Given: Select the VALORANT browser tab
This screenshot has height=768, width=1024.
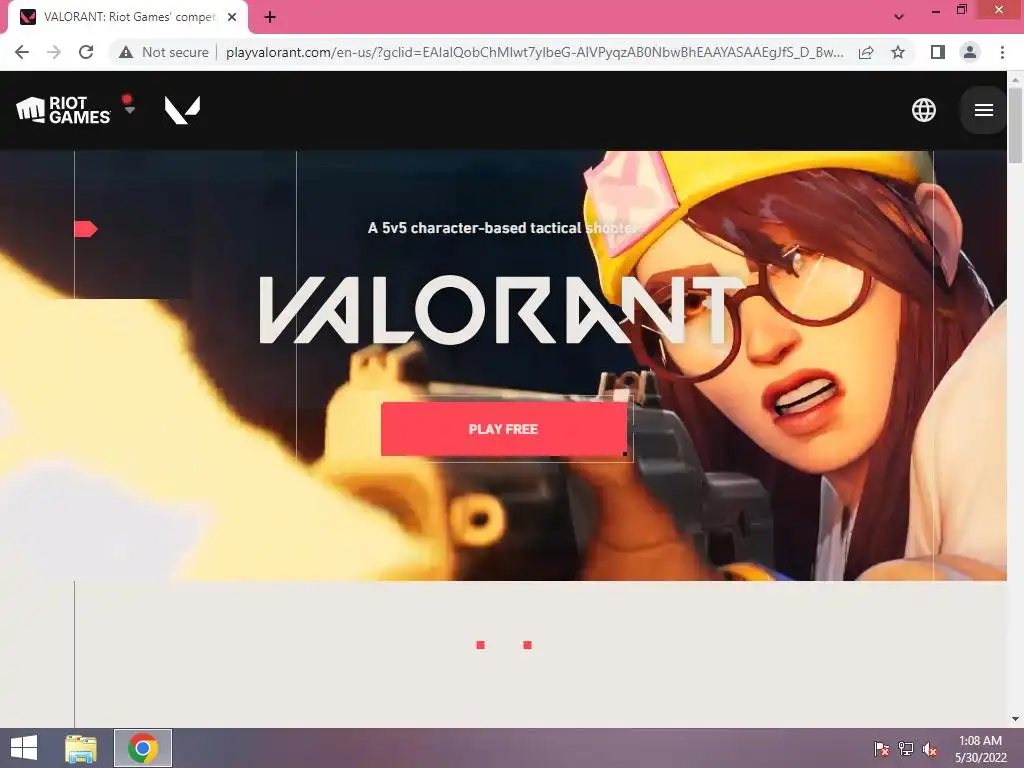Looking at the screenshot, I should tap(127, 17).
